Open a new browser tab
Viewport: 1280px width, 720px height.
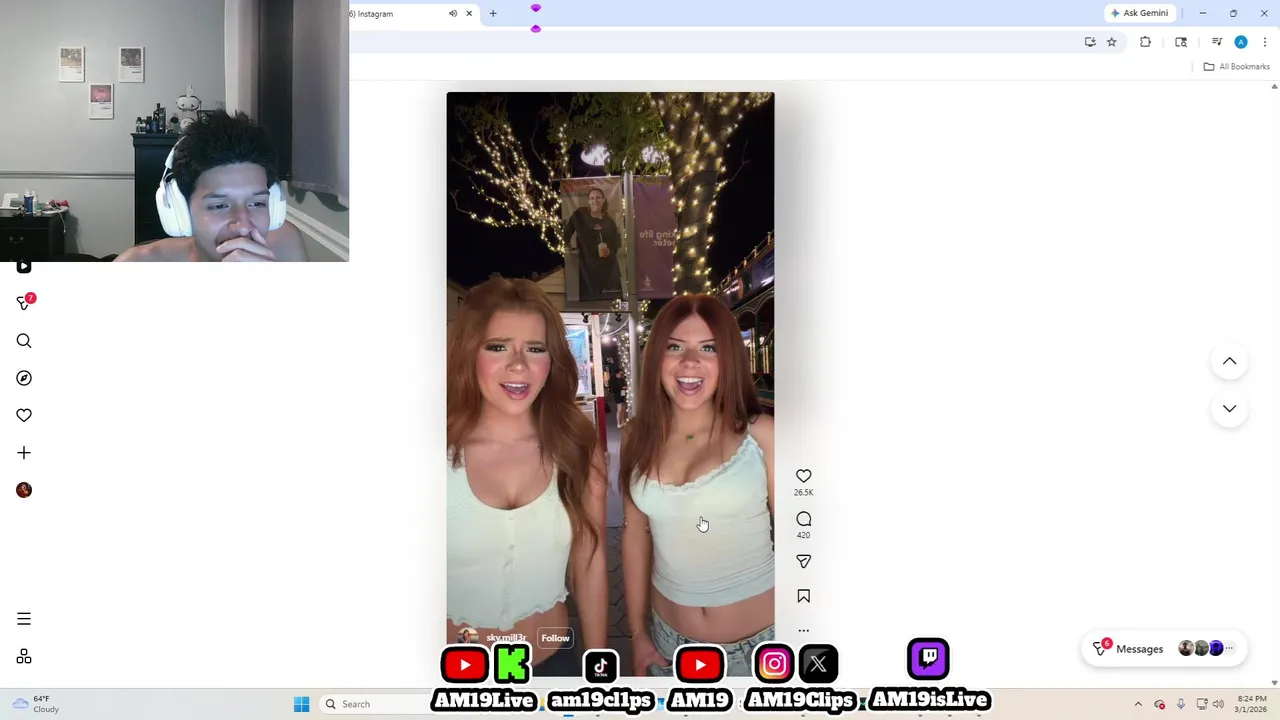tap(492, 14)
